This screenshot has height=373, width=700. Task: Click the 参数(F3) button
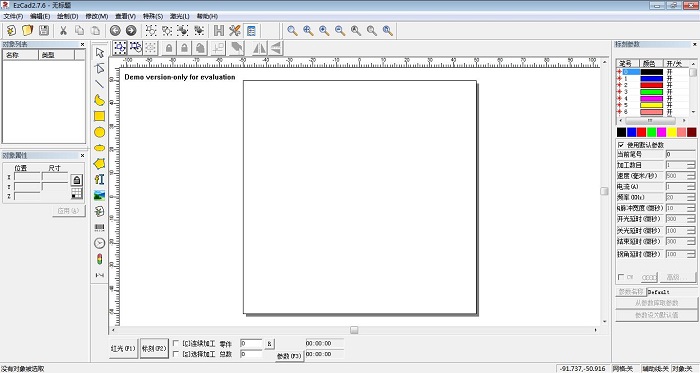pos(289,356)
